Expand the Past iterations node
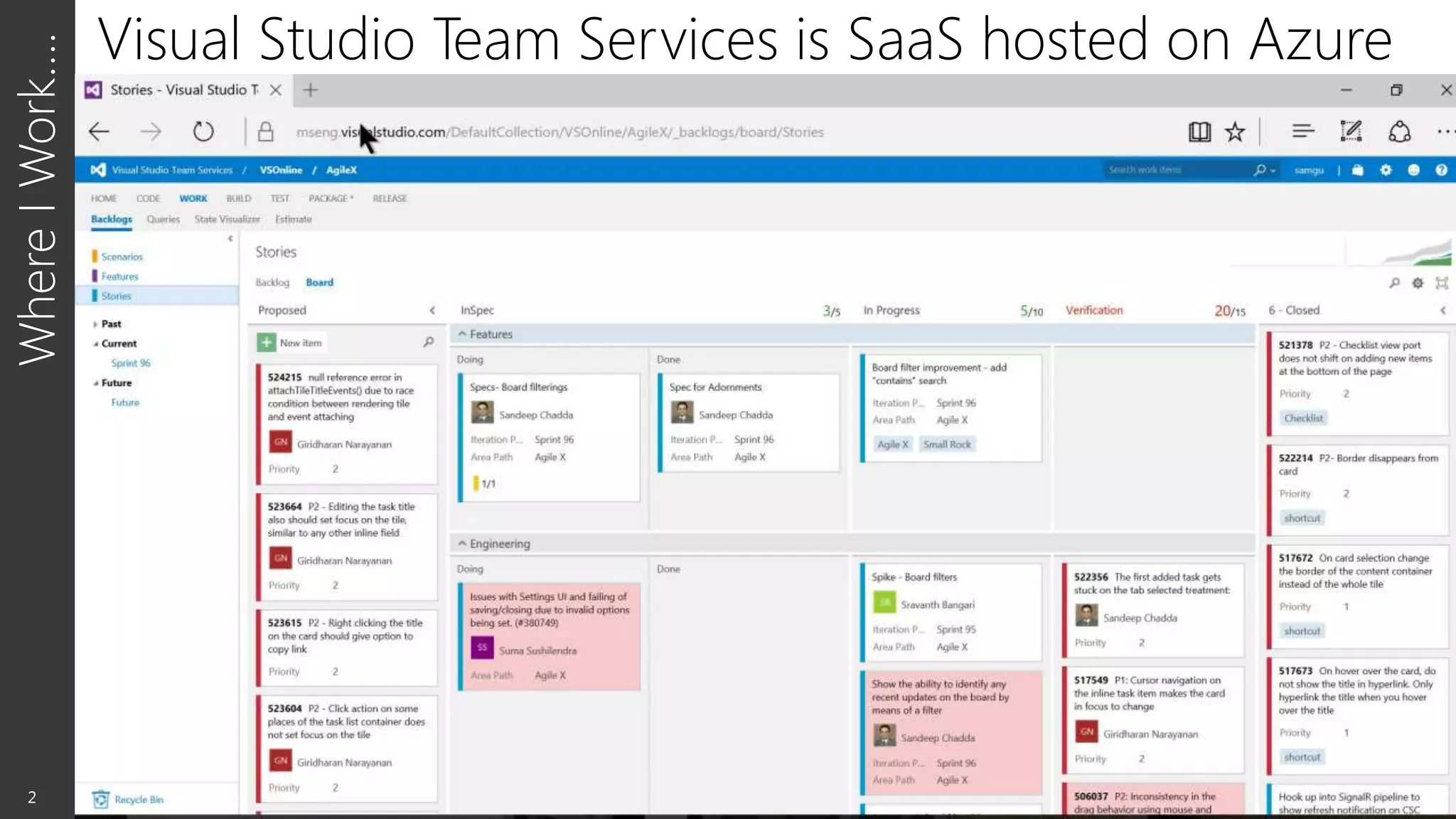The height and width of the screenshot is (819, 1456). (95, 324)
